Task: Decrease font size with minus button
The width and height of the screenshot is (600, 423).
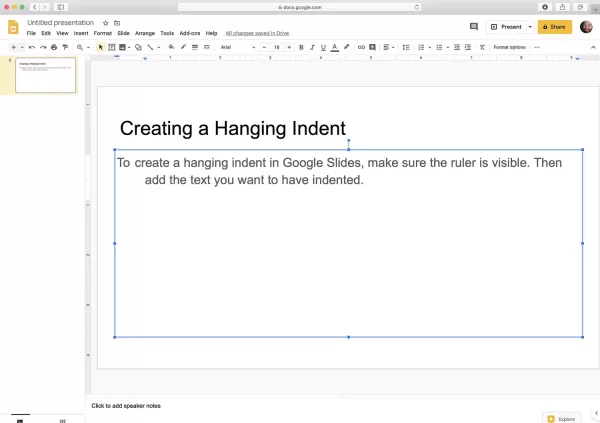Action: tap(264, 47)
